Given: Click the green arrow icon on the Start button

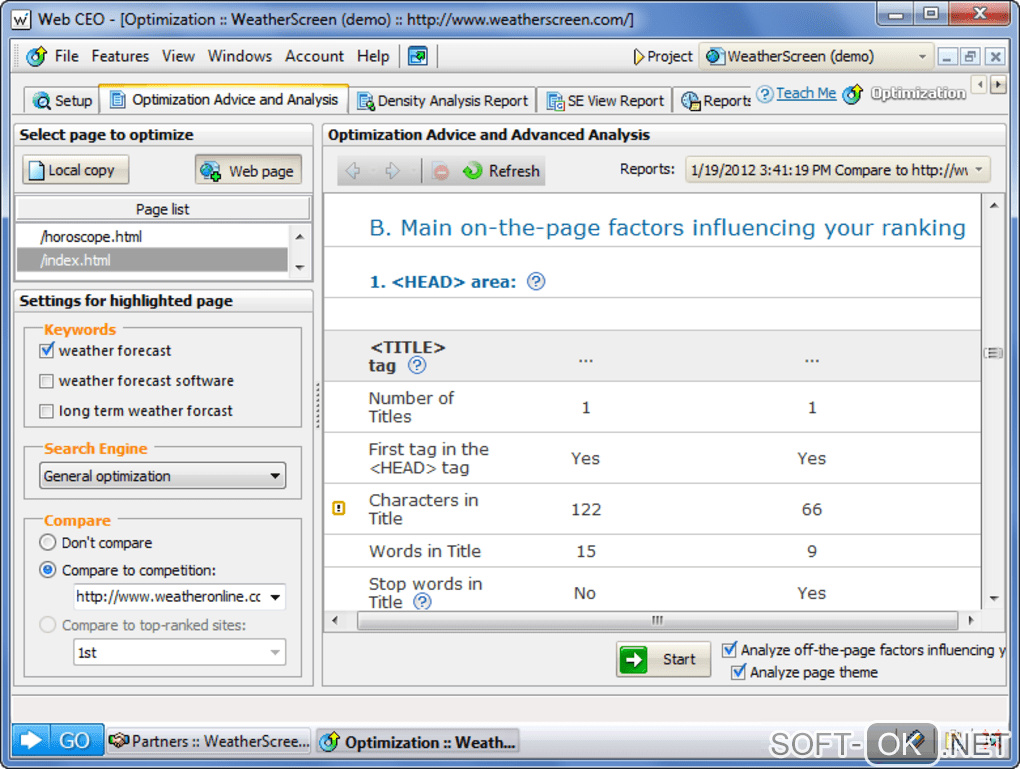Looking at the screenshot, I should [634, 660].
